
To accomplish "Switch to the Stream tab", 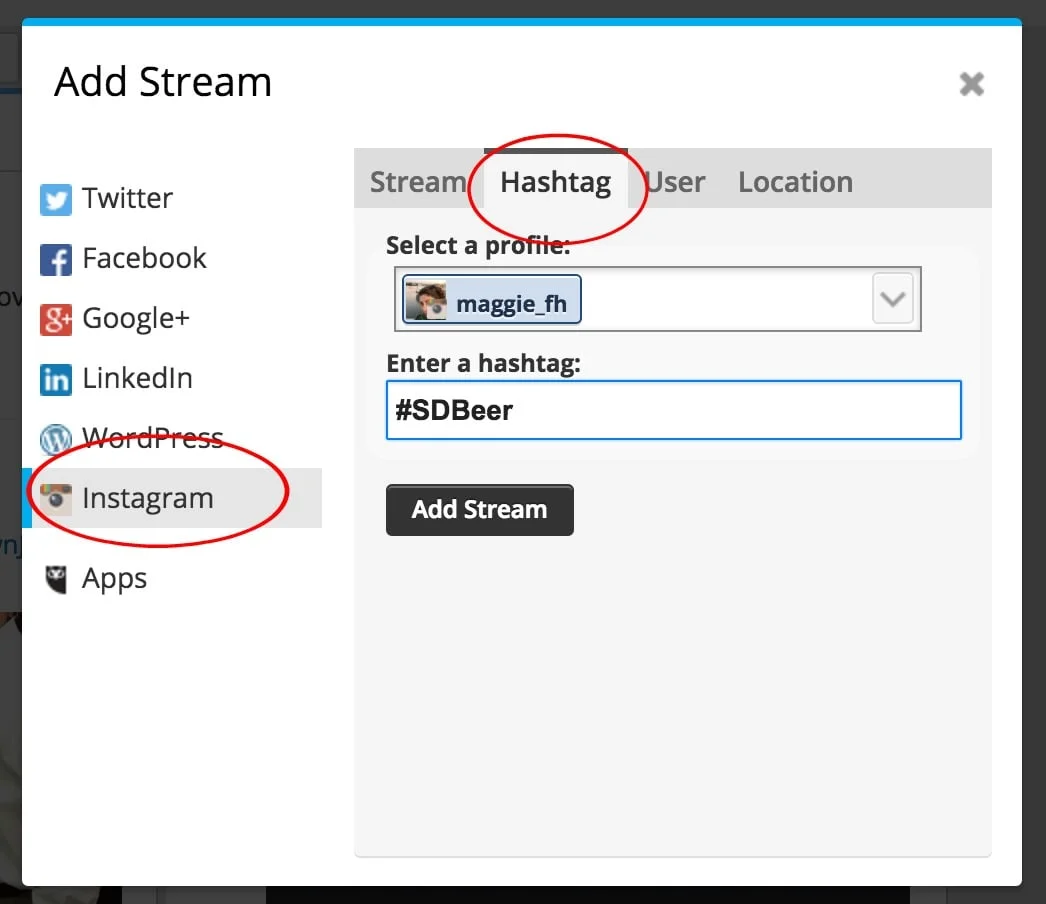I will [x=418, y=181].
